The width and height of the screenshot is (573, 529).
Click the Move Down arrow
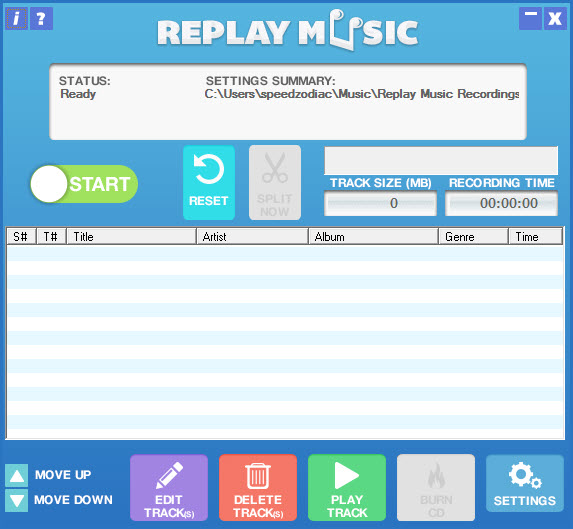pos(16,500)
